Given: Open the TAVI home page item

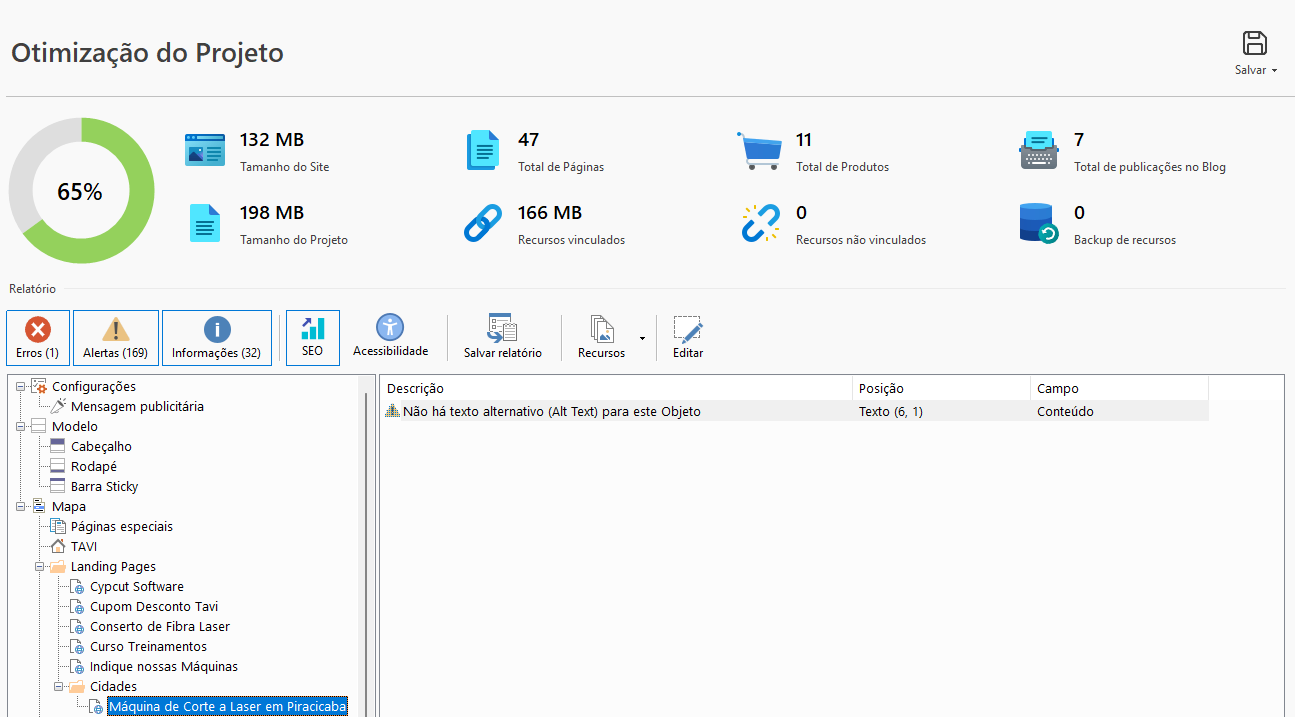Looking at the screenshot, I should 83,547.
